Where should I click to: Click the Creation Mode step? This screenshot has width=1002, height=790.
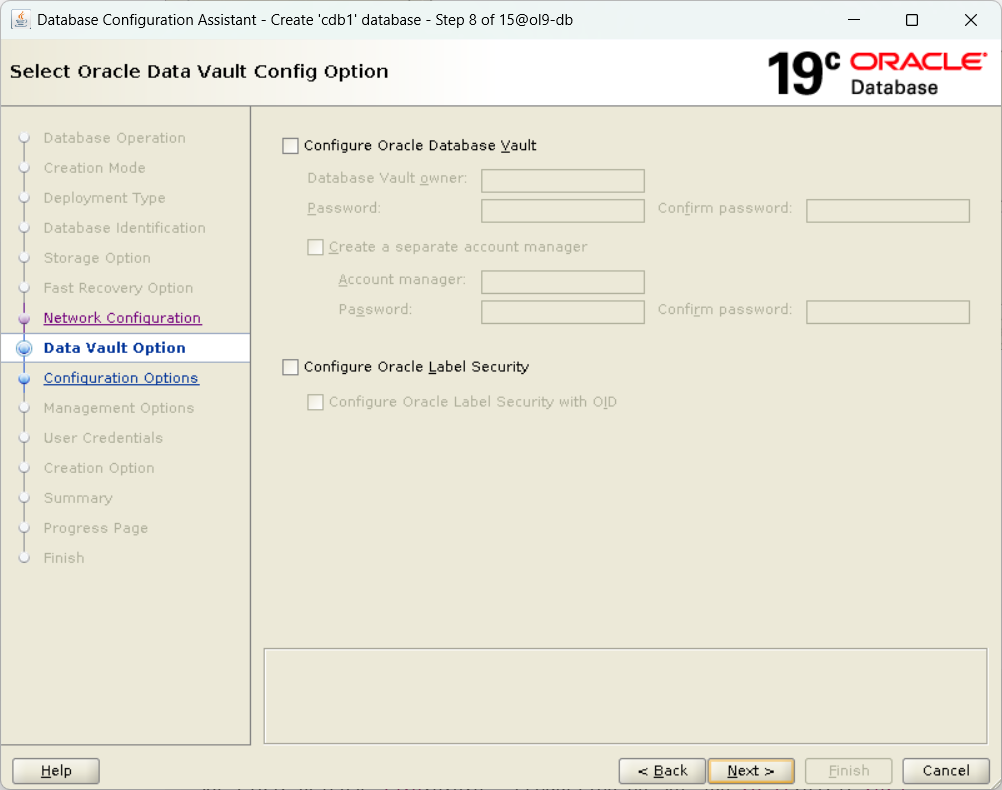pyautogui.click(x=95, y=168)
